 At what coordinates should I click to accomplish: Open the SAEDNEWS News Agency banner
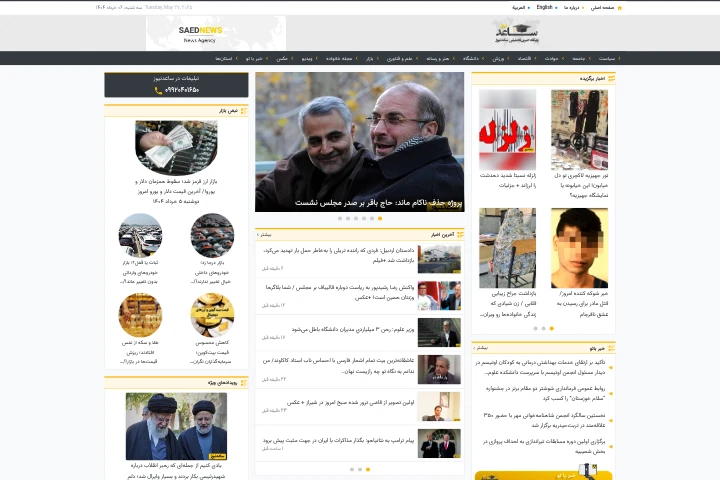click(216, 34)
